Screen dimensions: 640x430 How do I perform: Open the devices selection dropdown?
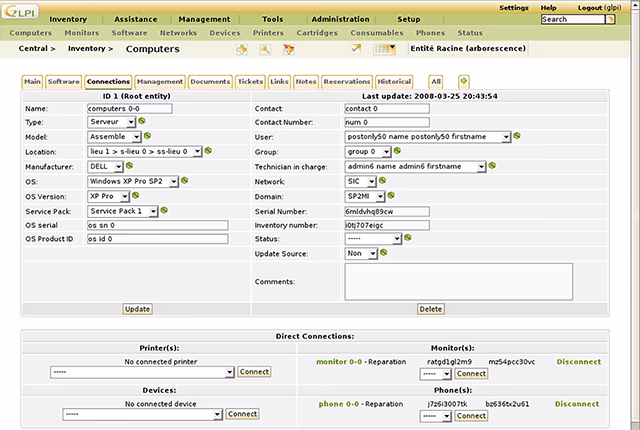[x=142, y=414]
